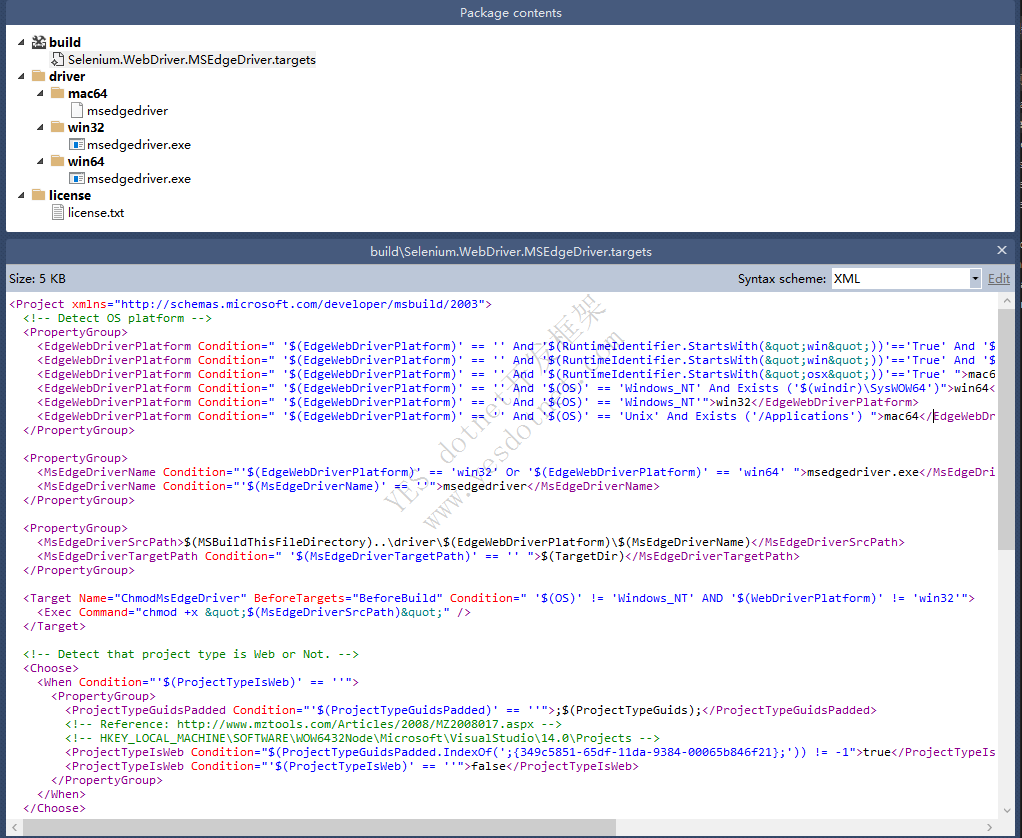Click the '<Choose>' opening tag
This screenshot has width=1022, height=838.
[51, 668]
